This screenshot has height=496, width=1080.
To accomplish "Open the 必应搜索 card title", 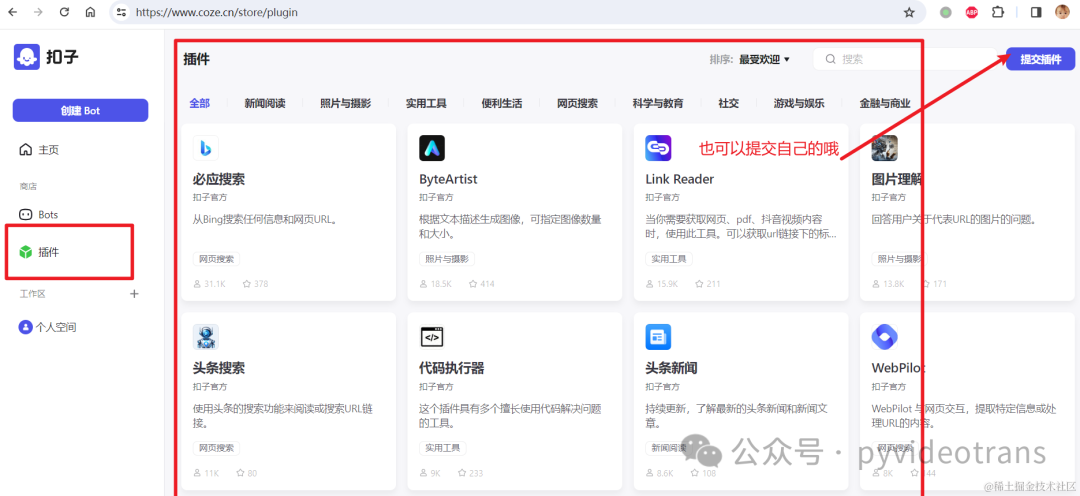I will [219, 179].
